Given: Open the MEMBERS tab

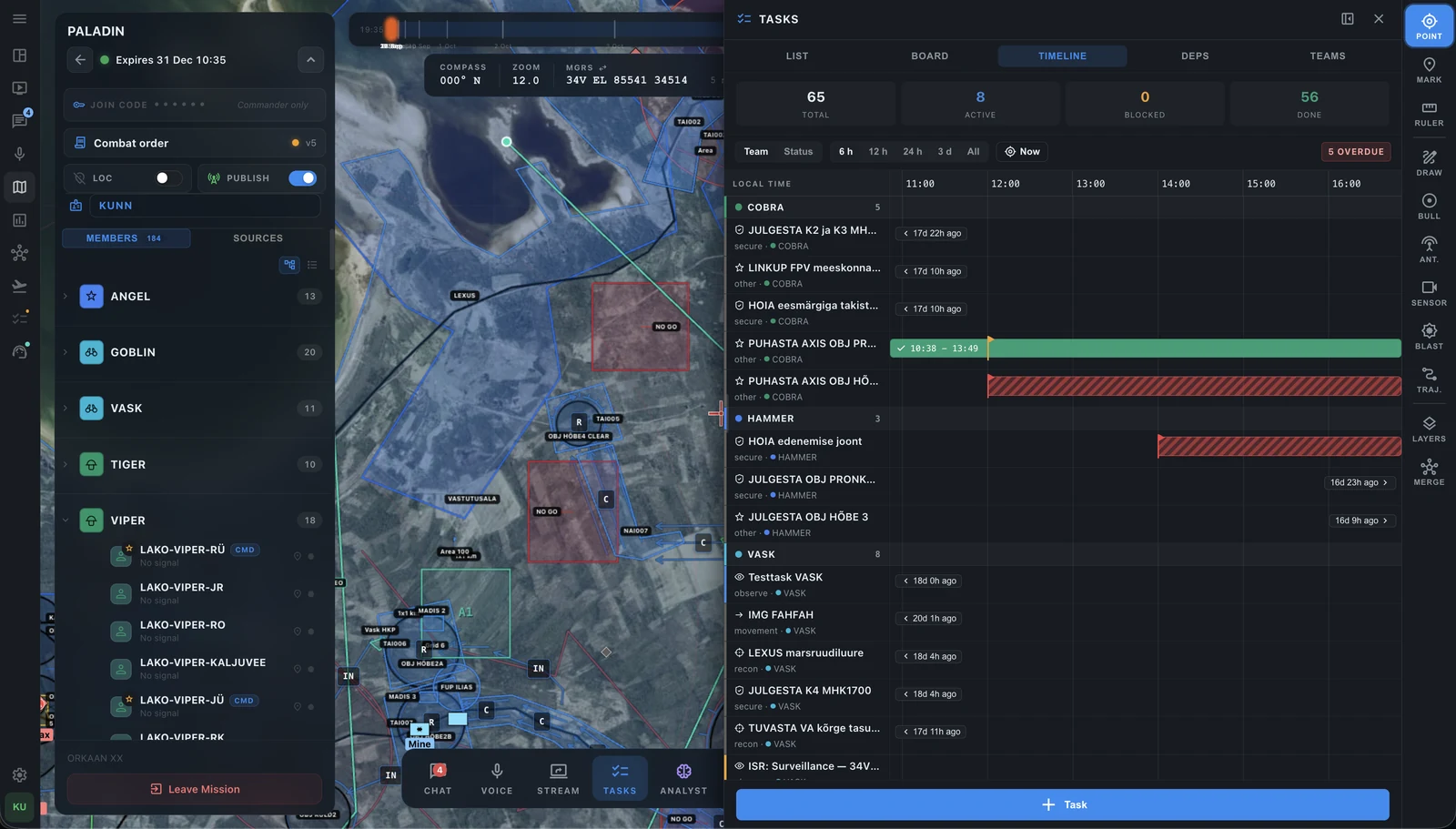Looking at the screenshot, I should click(126, 238).
